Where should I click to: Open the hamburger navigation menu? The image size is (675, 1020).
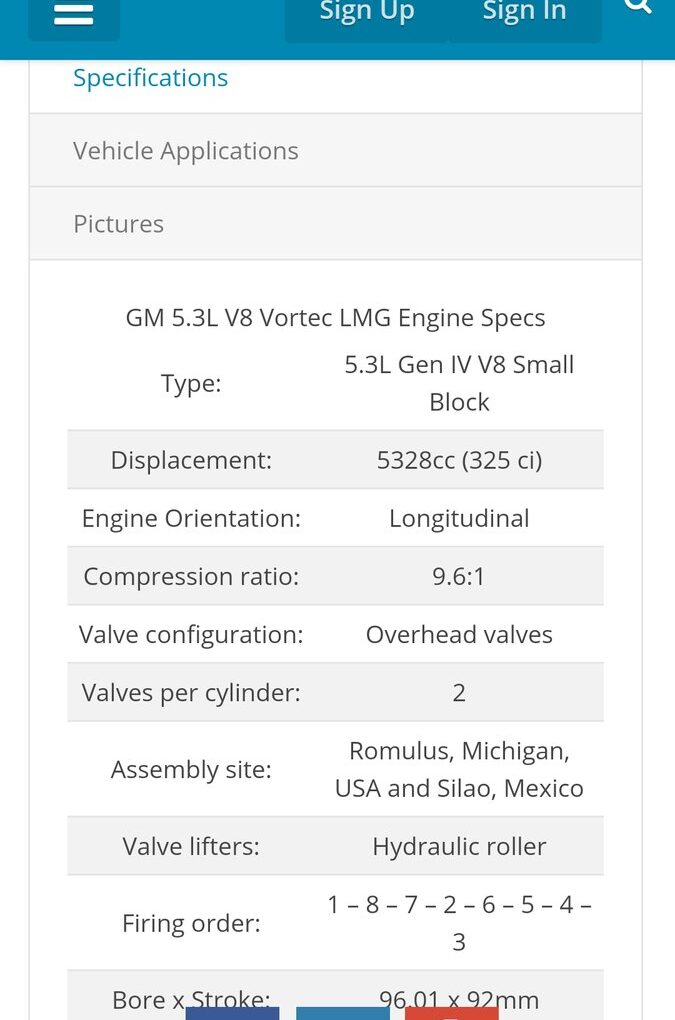coord(73,14)
